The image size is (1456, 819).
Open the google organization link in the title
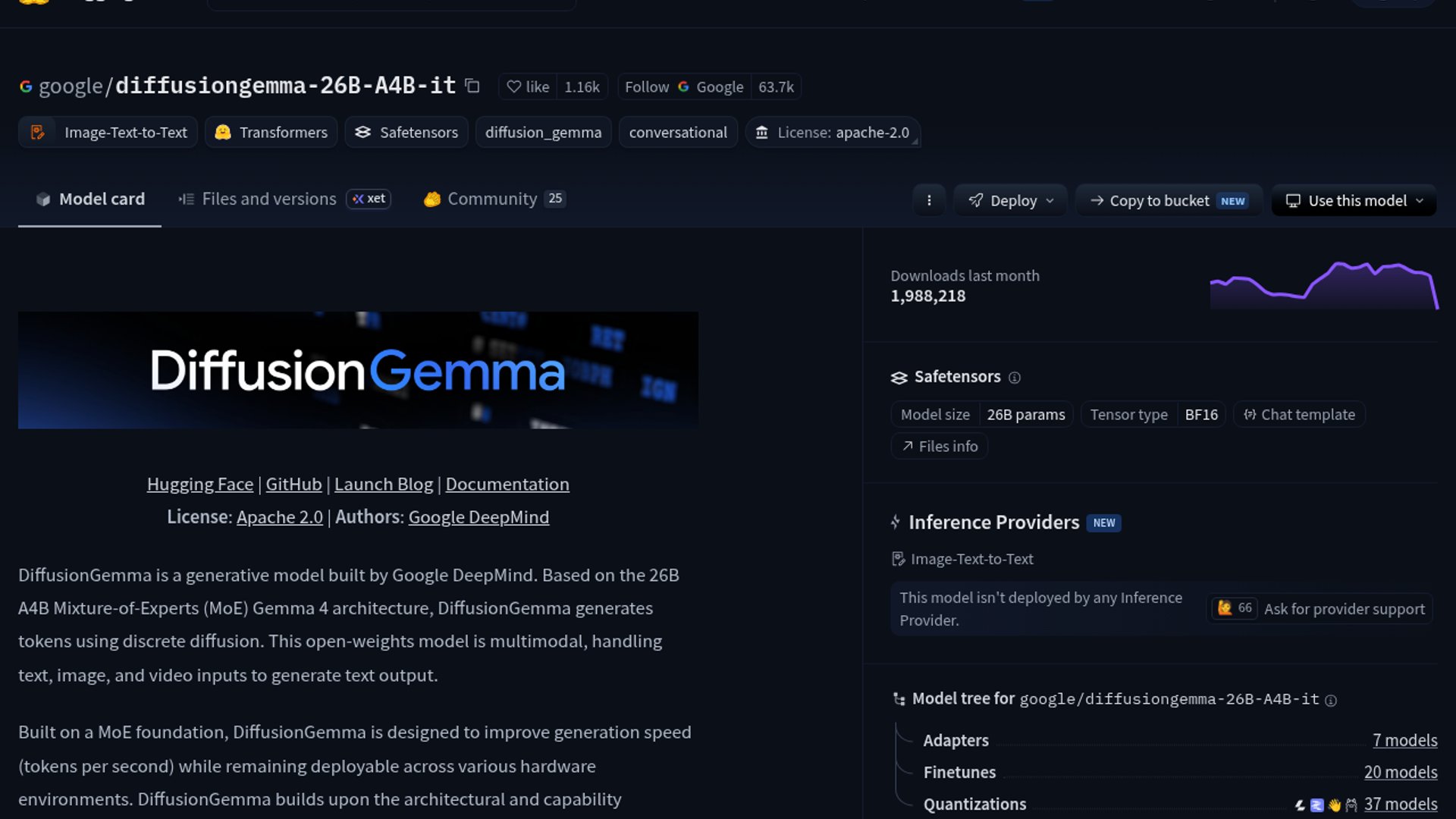click(71, 86)
